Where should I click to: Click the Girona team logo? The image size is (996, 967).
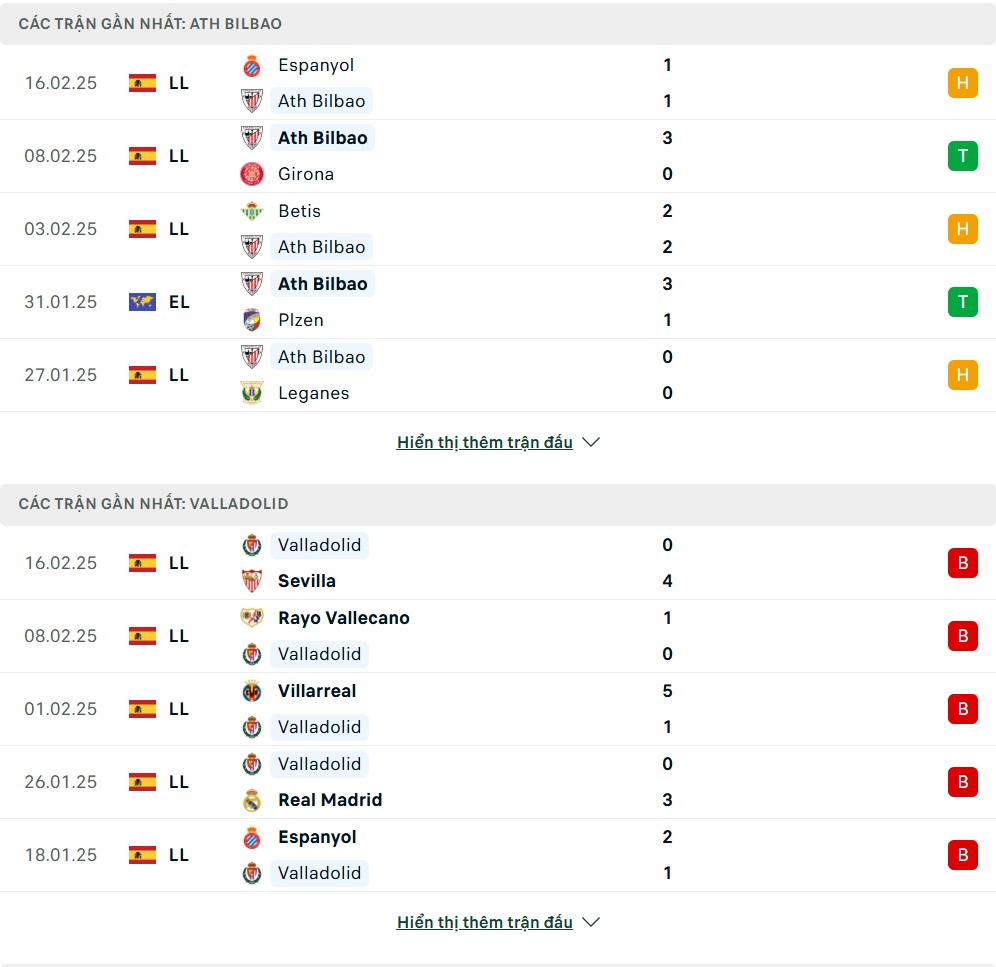pyautogui.click(x=252, y=174)
